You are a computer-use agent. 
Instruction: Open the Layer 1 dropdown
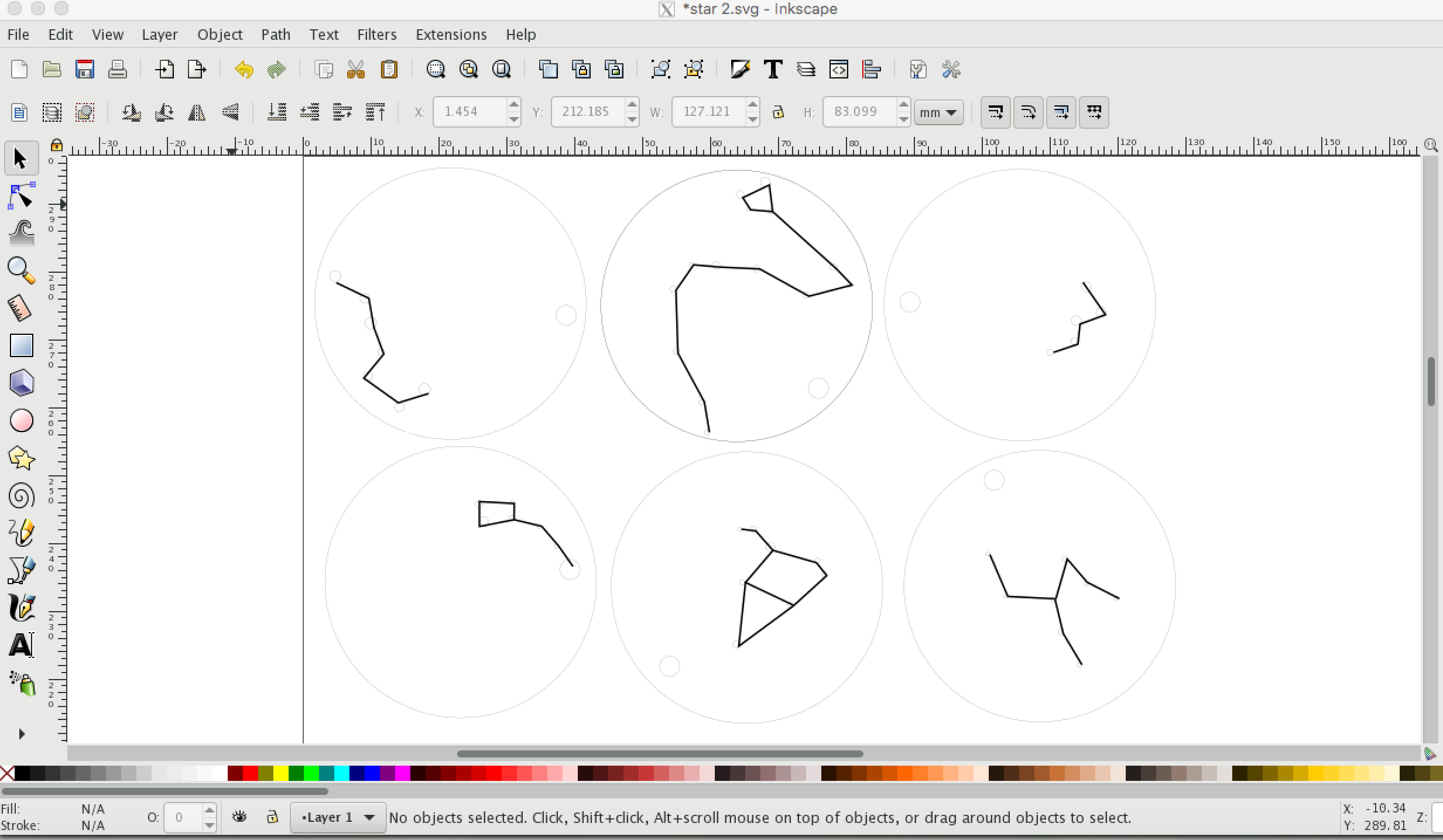point(338,817)
